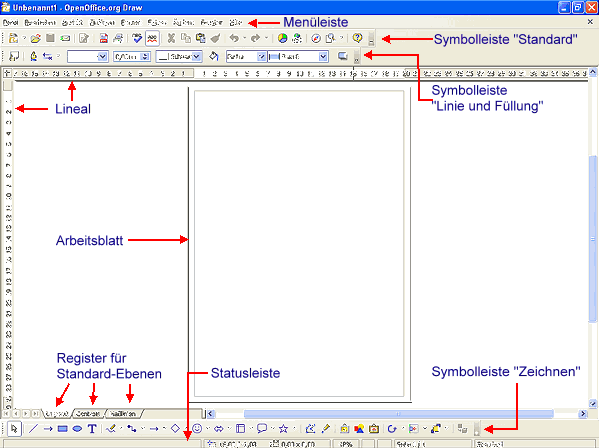This screenshot has height=448, width=599.
Task: Switch to the Layout layer tab
Action: pyautogui.click(x=57, y=414)
